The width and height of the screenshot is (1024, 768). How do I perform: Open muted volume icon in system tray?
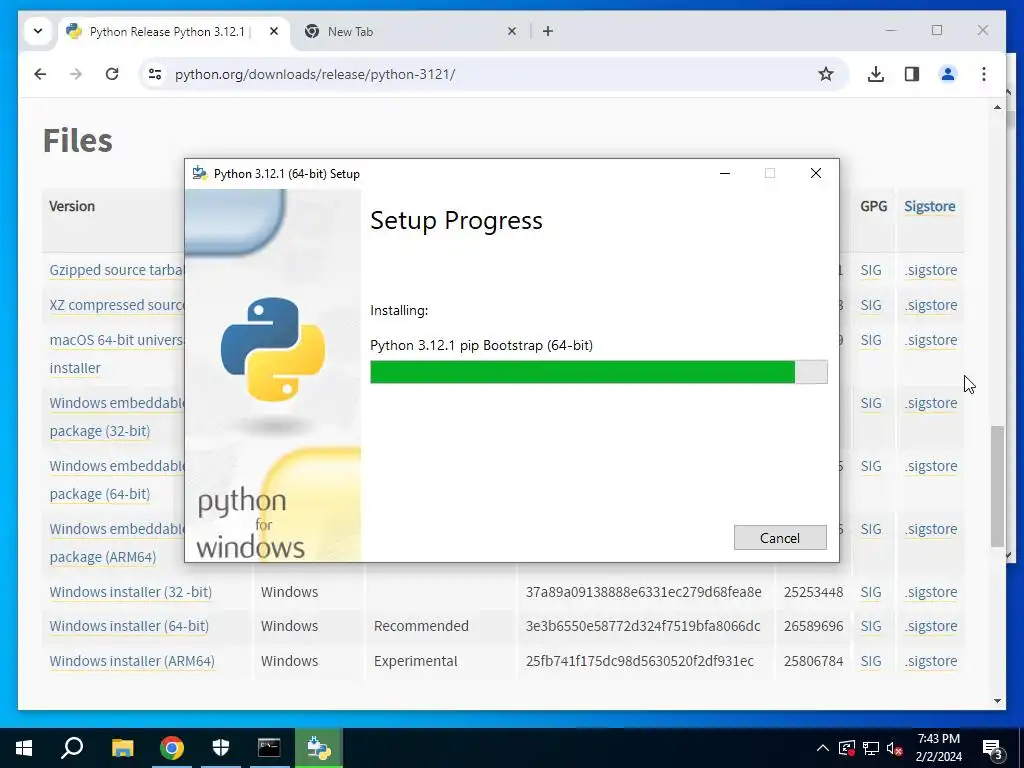[894, 749]
